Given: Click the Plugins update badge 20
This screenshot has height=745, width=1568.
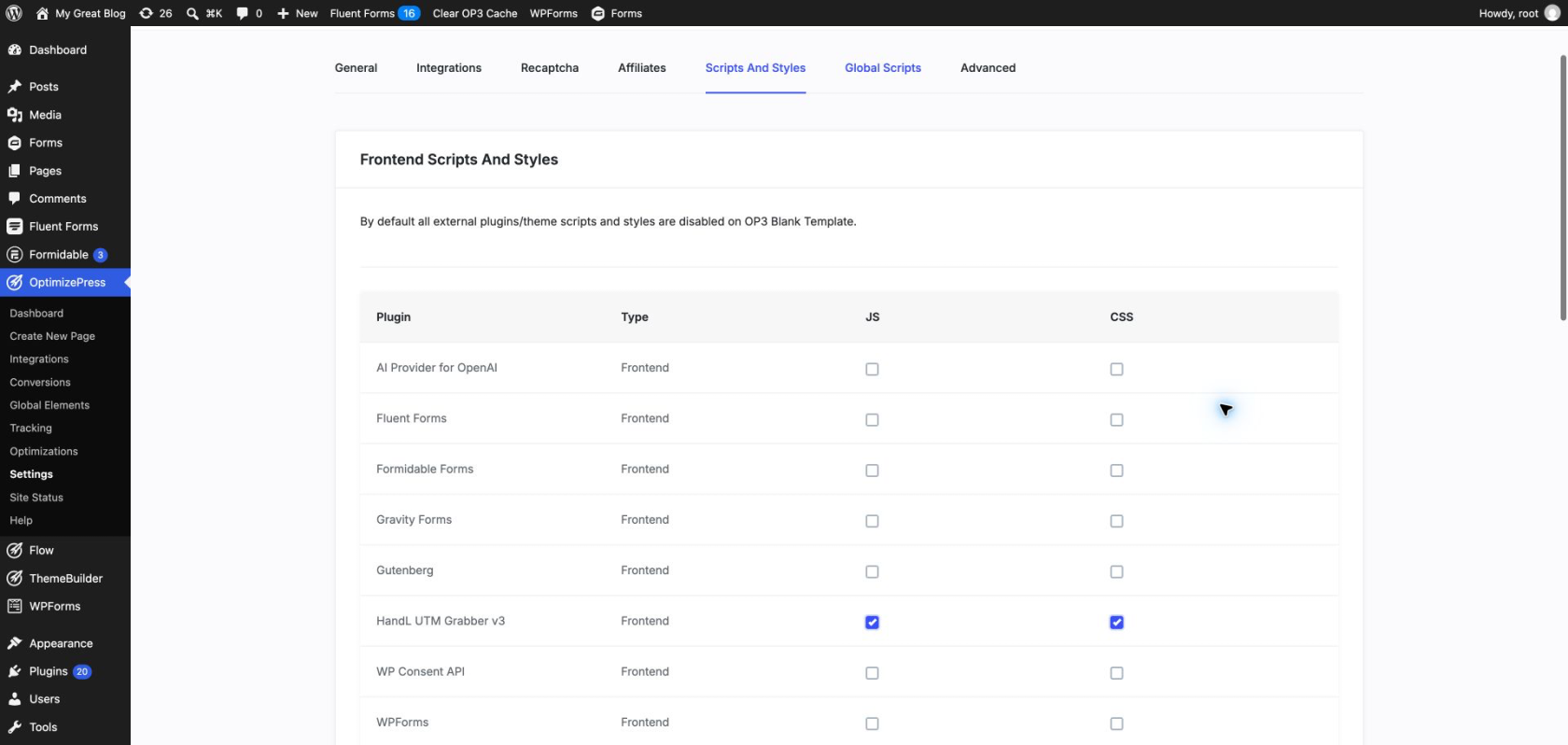Looking at the screenshot, I should pos(82,671).
